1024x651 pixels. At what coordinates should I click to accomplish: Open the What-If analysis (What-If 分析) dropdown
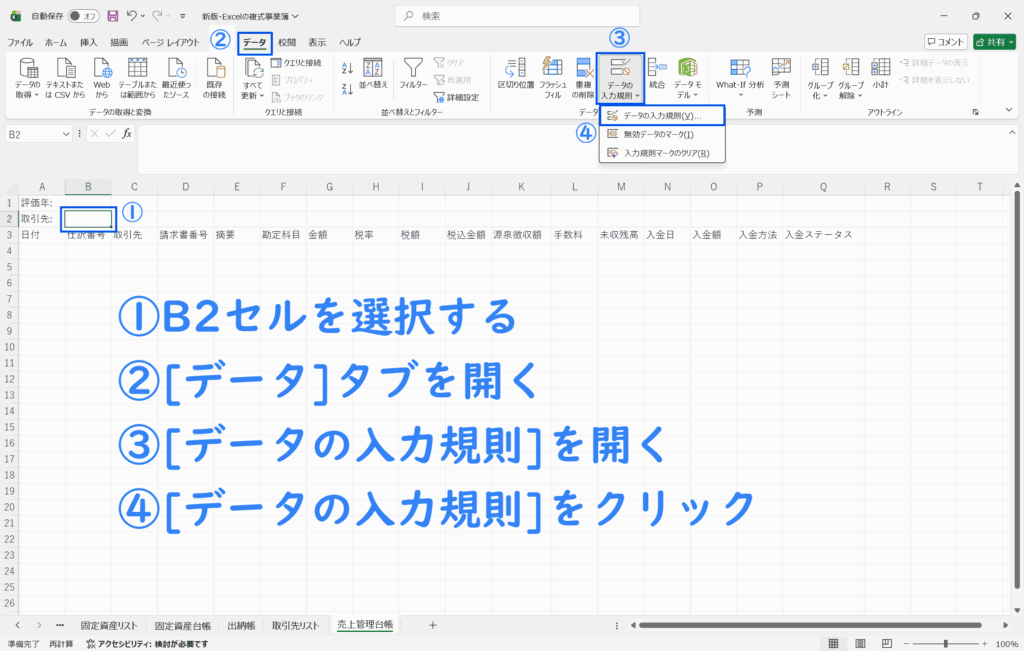(740, 77)
